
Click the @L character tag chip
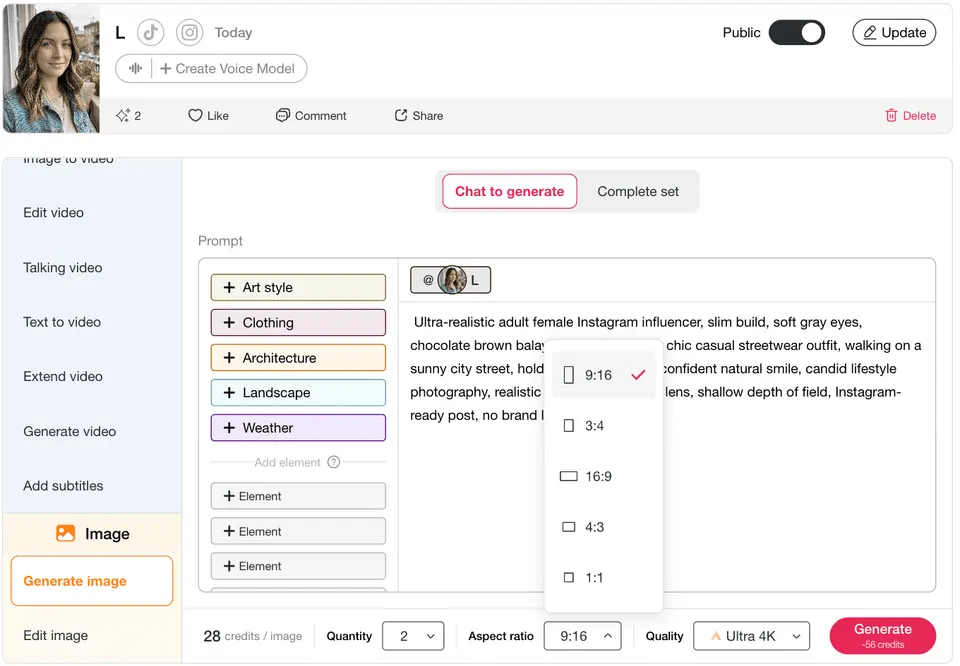tap(451, 280)
